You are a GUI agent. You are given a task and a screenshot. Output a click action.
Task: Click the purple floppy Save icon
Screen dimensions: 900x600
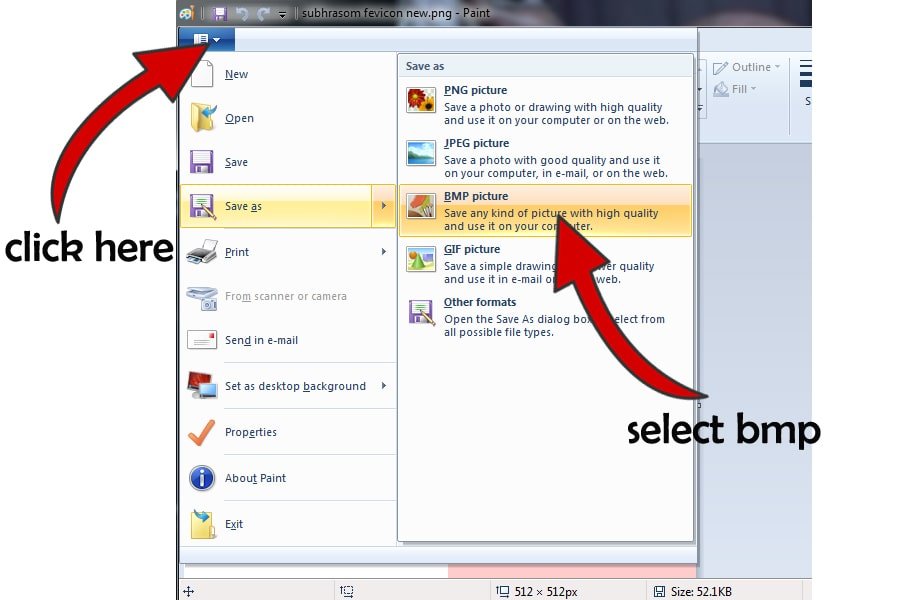pyautogui.click(x=201, y=162)
